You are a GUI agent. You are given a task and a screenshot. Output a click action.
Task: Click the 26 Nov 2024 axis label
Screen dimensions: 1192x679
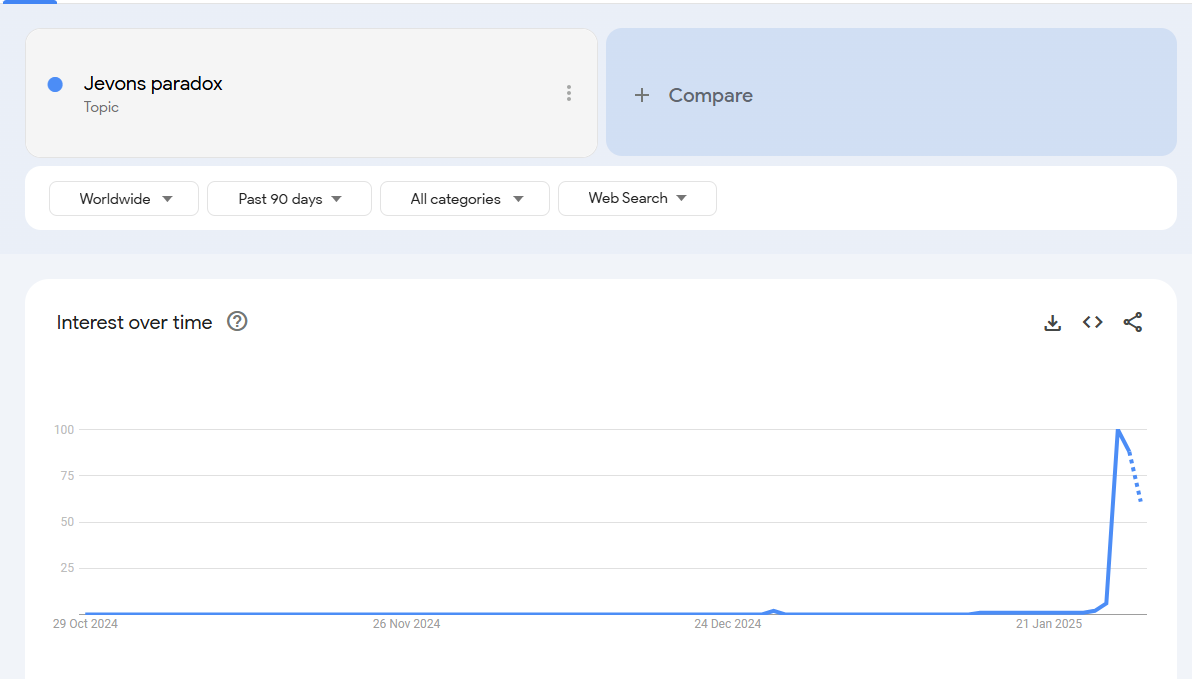tap(406, 623)
